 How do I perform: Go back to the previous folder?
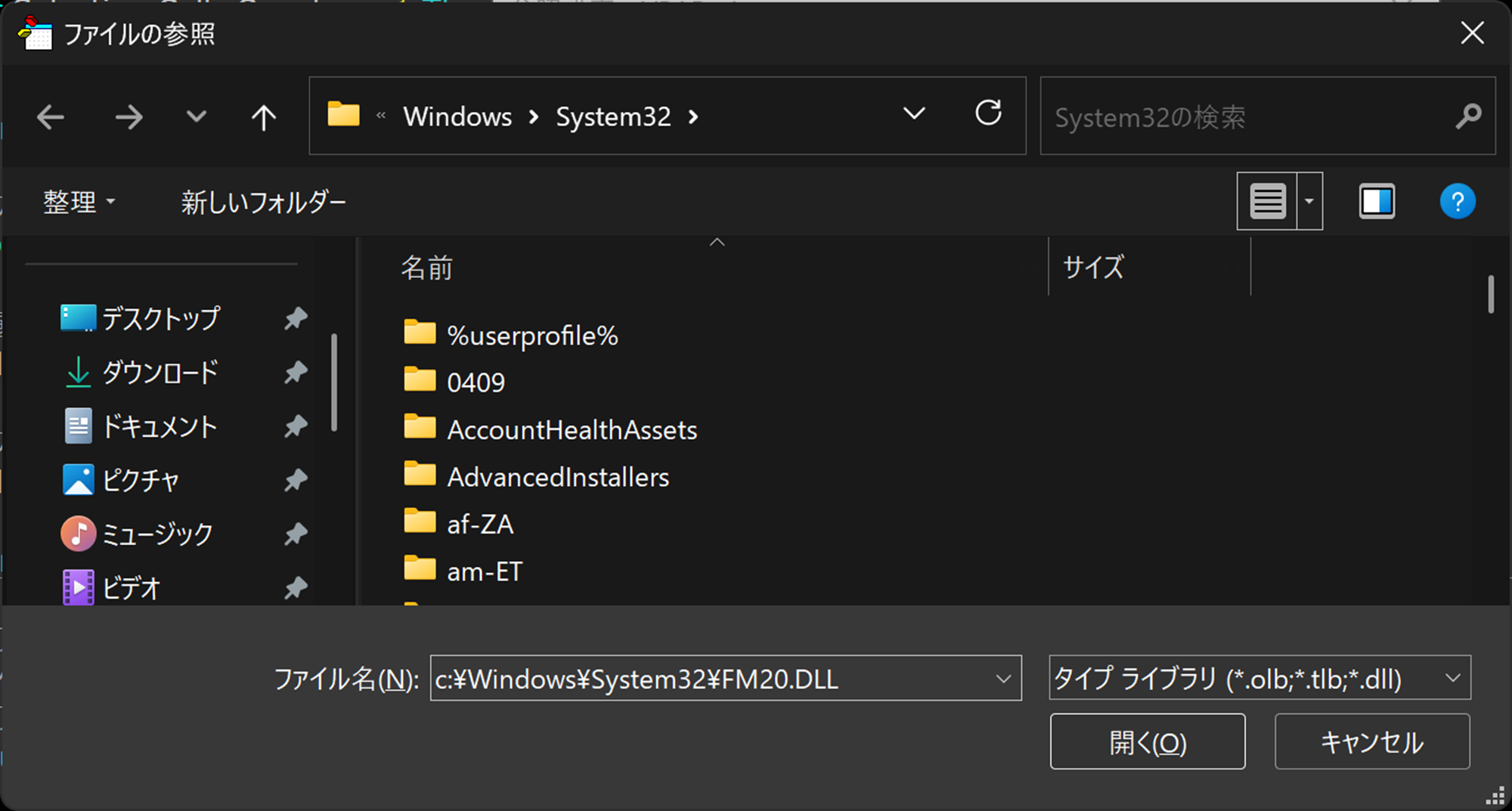[x=51, y=117]
